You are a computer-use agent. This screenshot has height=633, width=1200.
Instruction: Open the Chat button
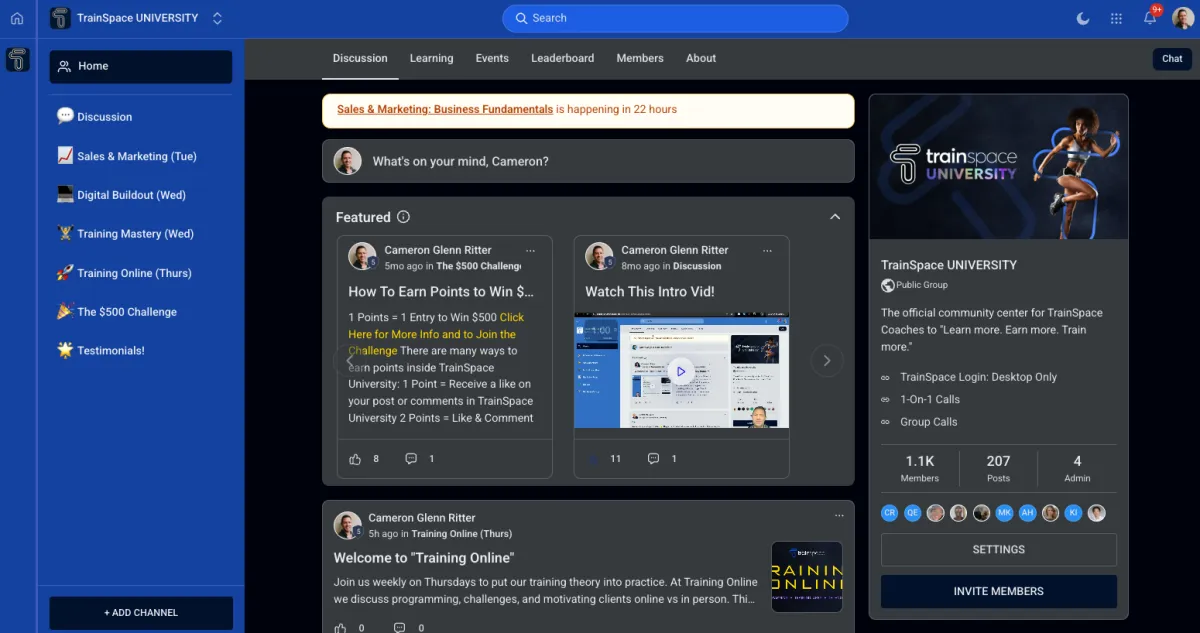click(x=1172, y=59)
